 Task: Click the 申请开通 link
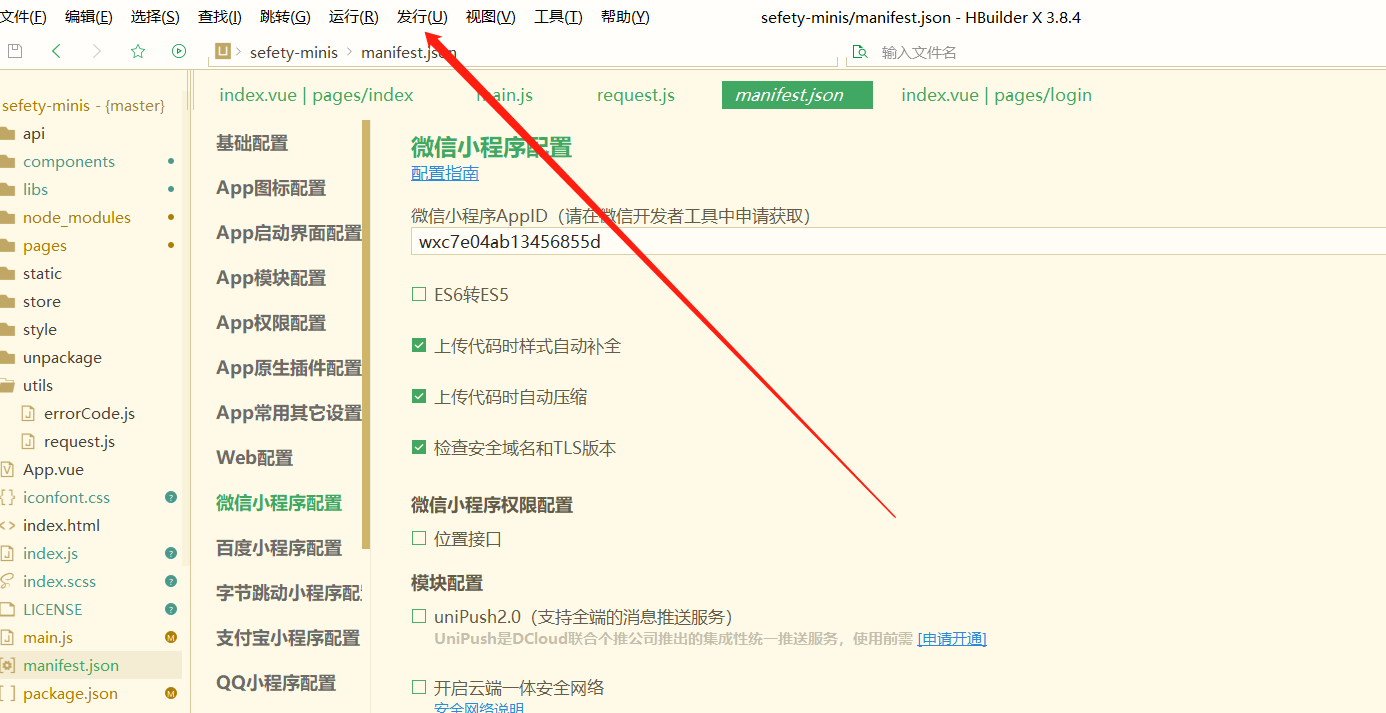tap(952, 639)
